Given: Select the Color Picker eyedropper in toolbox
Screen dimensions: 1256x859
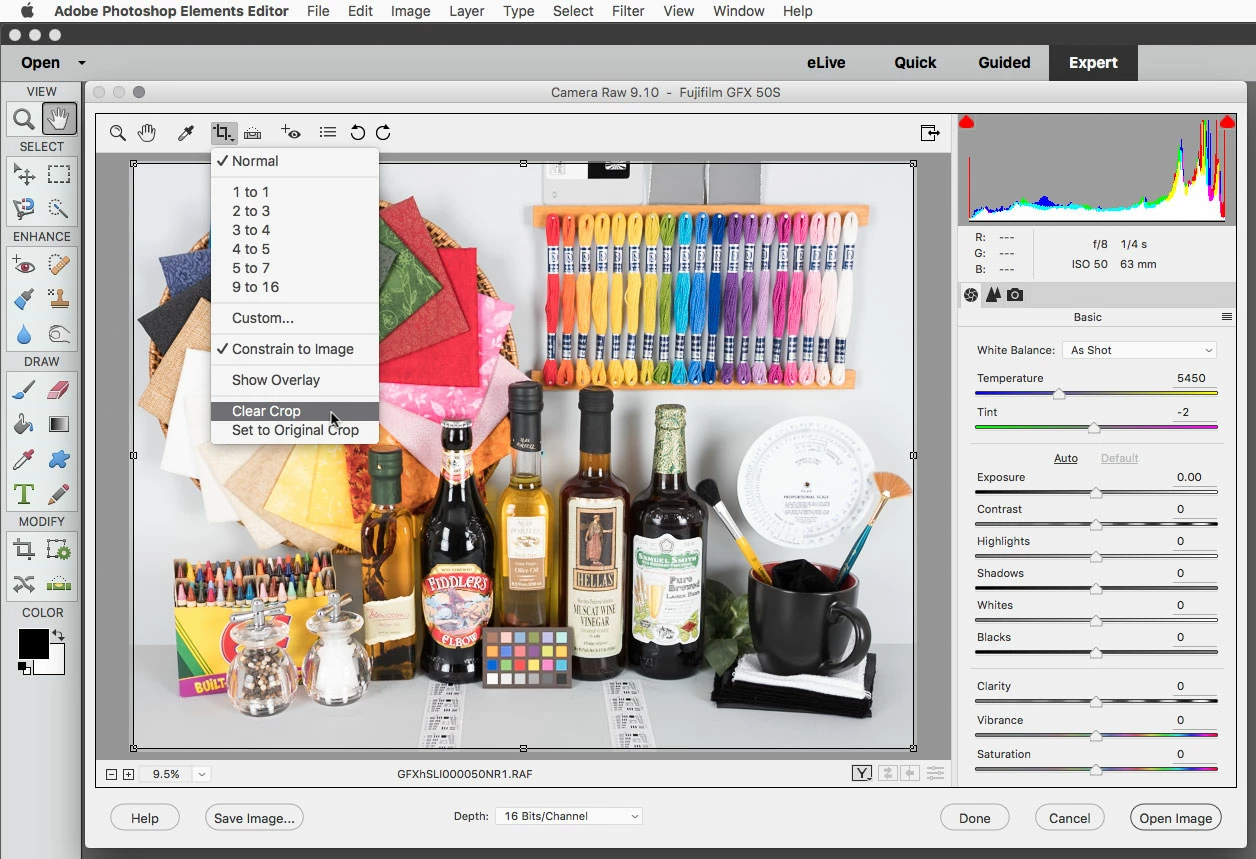Looking at the screenshot, I should point(25,460).
